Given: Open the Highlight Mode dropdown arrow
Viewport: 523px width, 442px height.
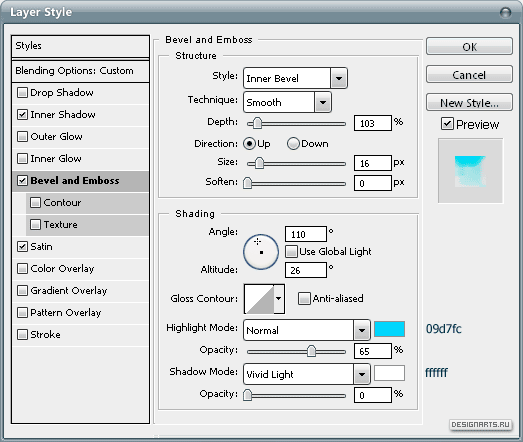Looking at the screenshot, I should pyautogui.click(x=362, y=330).
